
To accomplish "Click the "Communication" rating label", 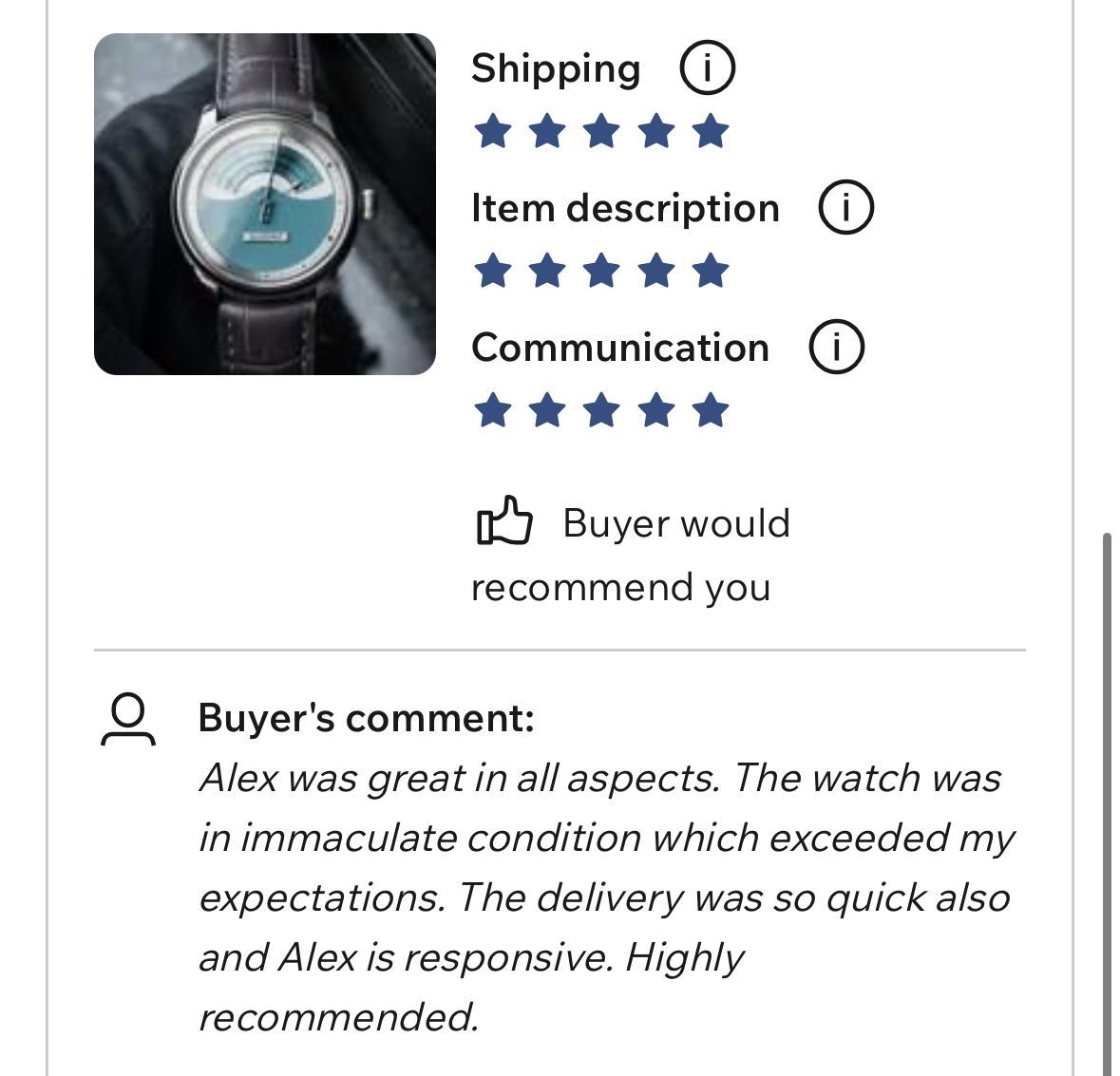I will point(619,348).
